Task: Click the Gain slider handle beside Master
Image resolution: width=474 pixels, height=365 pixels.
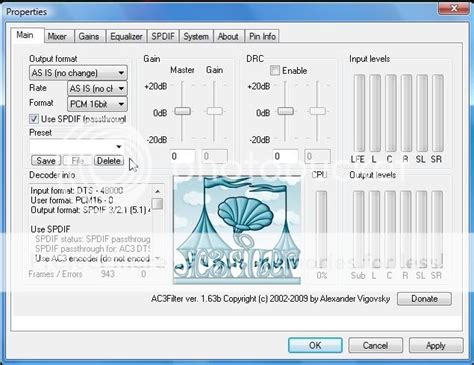Action: pos(214,111)
